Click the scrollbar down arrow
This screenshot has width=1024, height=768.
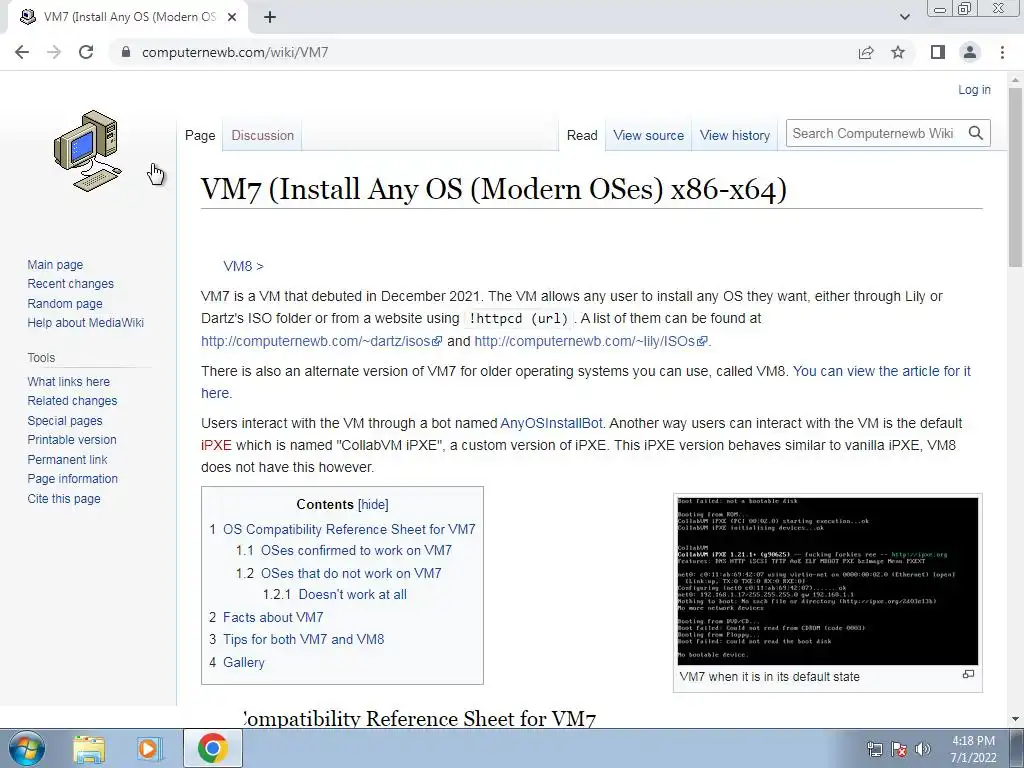[x=1016, y=719]
